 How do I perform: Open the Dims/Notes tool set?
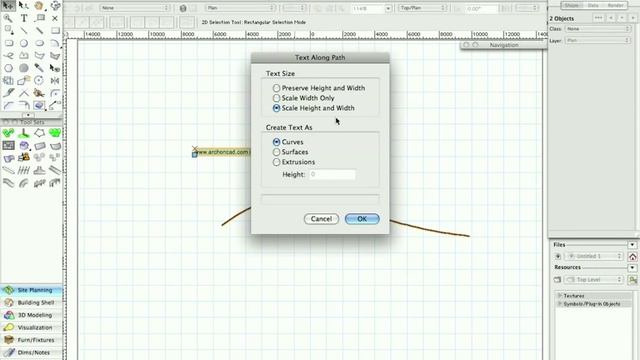(31, 352)
